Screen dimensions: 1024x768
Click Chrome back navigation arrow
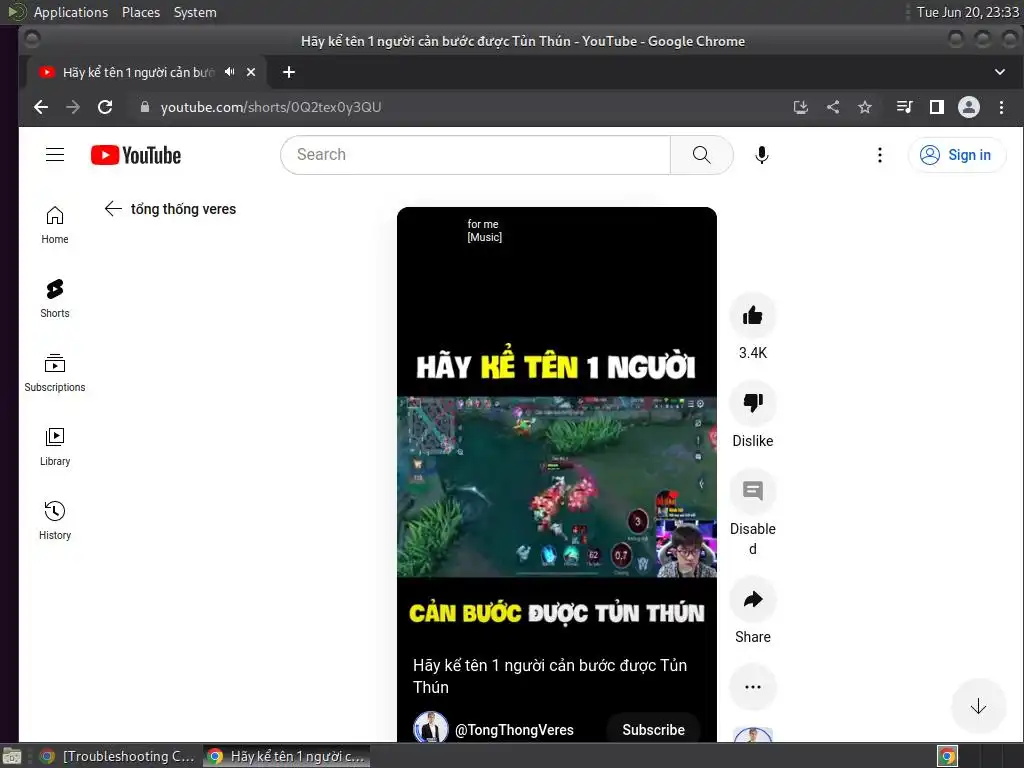(x=40, y=107)
